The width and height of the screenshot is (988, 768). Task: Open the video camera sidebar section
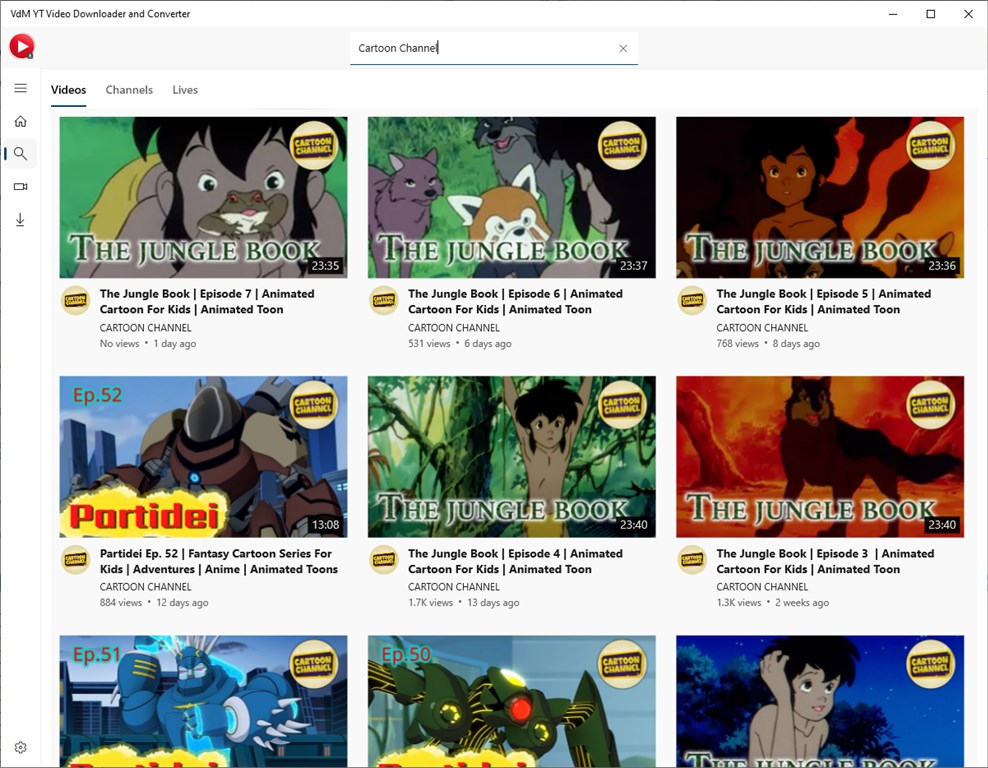click(20, 186)
